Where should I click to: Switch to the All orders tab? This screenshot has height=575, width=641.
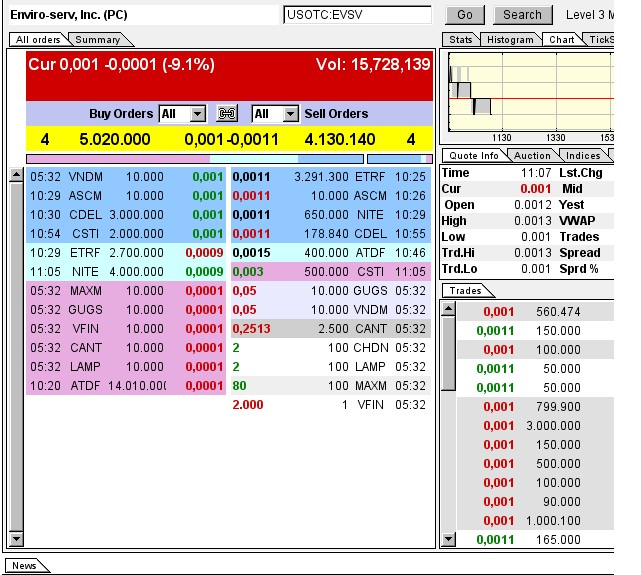pyautogui.click(x=38, y=40)
